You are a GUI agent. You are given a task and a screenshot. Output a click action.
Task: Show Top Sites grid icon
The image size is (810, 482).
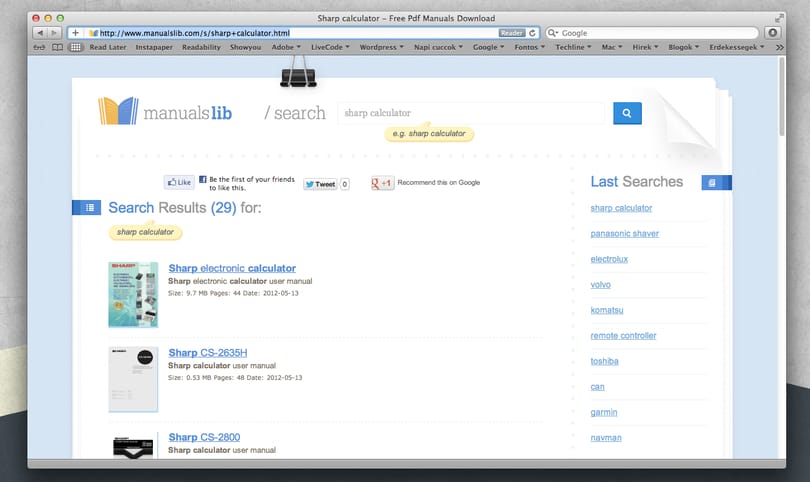point(75,47)
